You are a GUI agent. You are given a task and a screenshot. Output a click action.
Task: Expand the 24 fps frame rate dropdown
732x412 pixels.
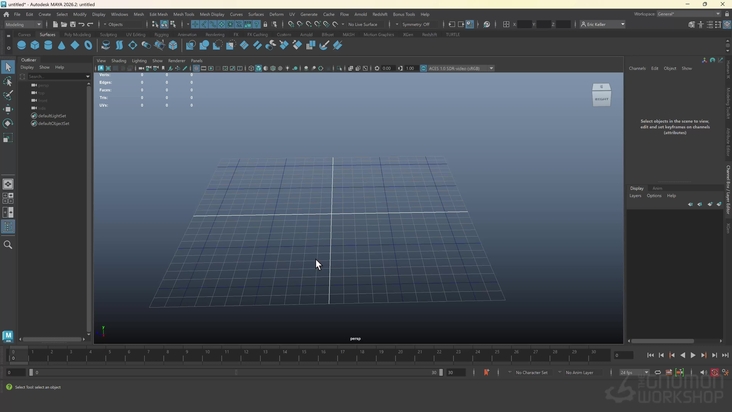pos(634,372)
